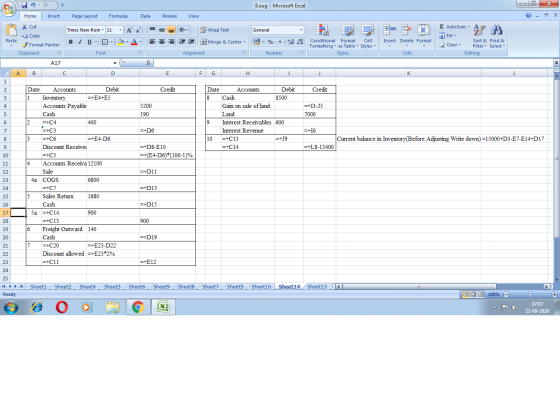Toggle Underline formatting
560x417 pixels.
(x=89, y=42)
